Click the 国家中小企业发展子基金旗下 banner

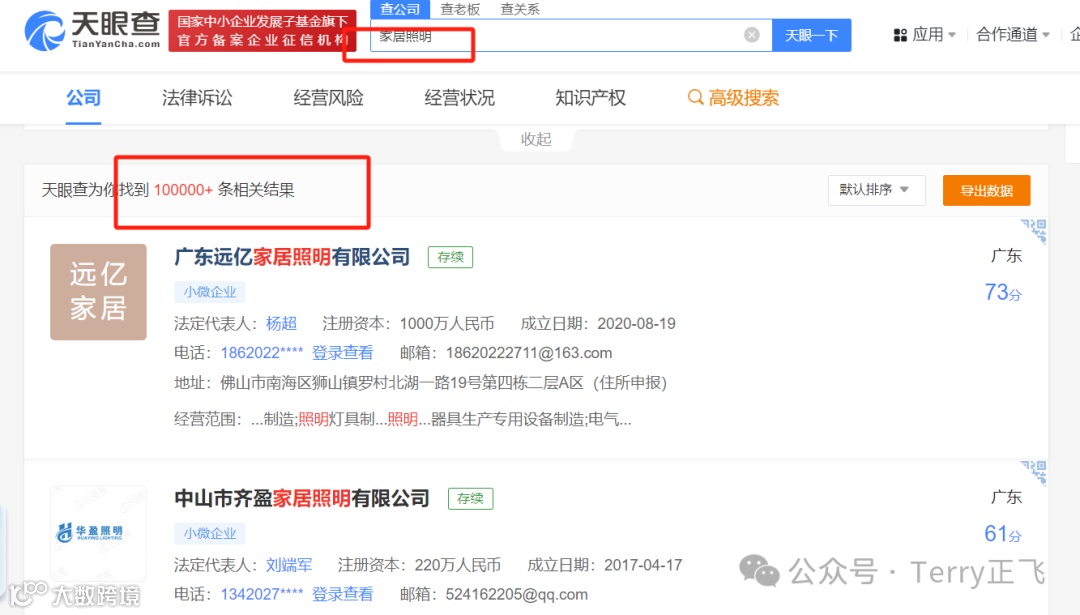[x=262, y=31]
